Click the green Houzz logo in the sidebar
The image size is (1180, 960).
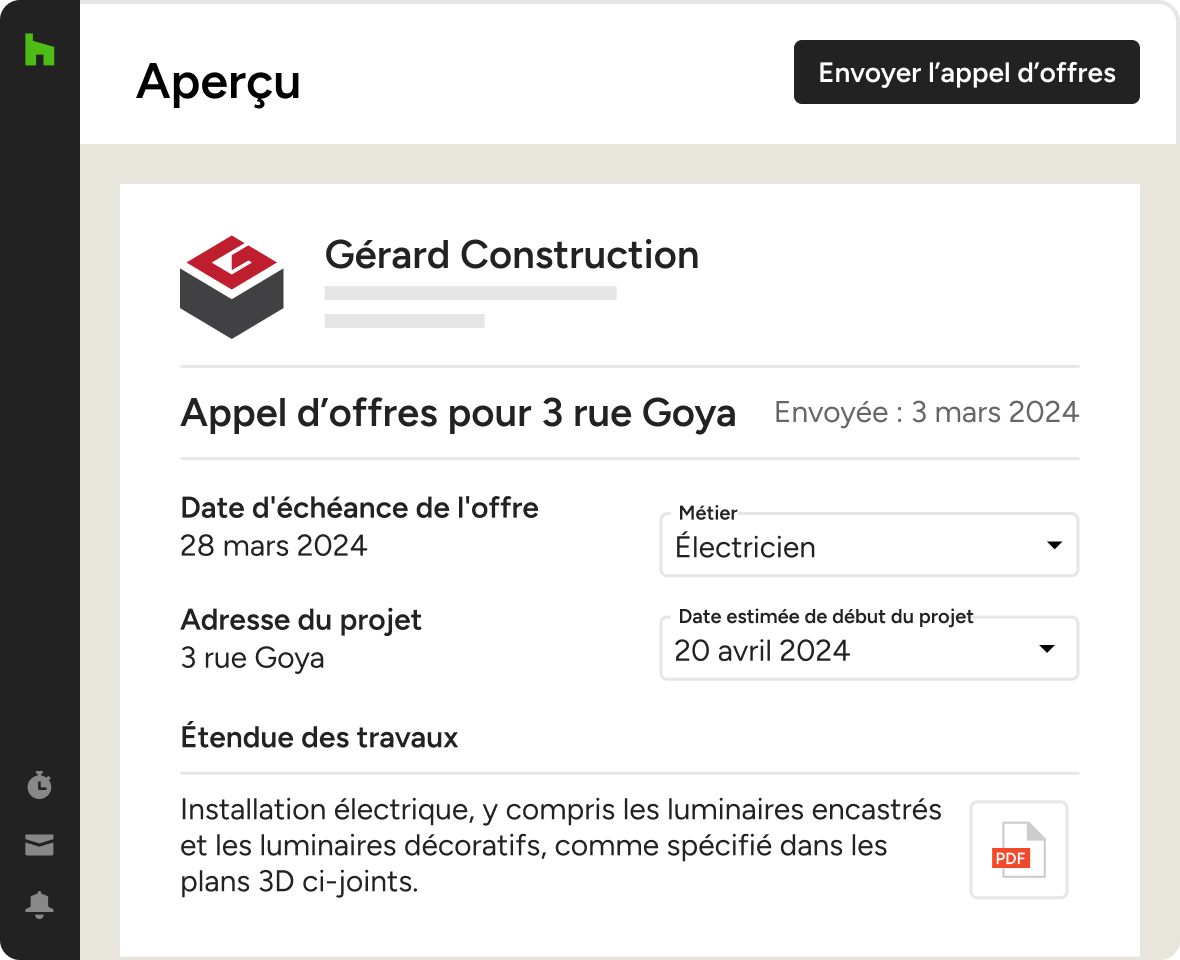point(39,50)
